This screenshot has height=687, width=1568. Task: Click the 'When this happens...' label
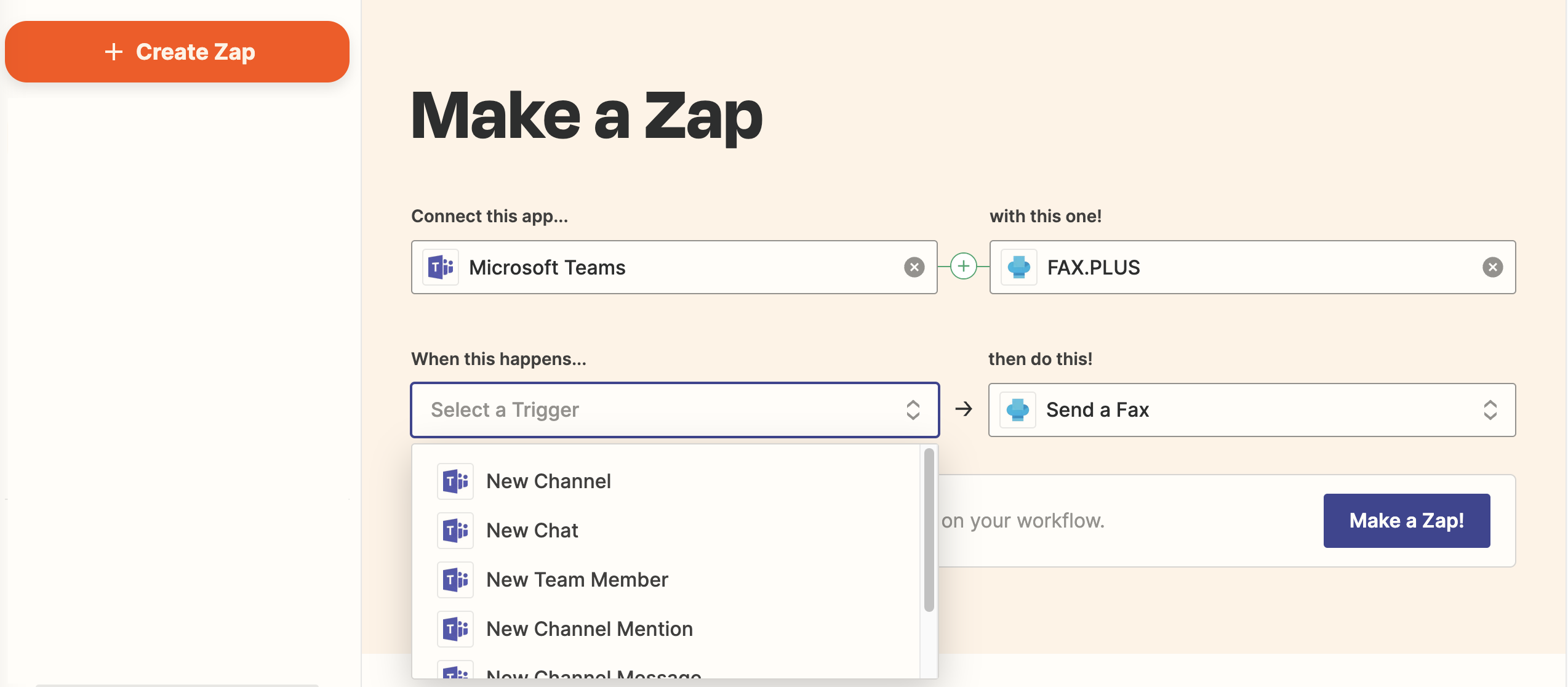pyautogui.click(x=499, y=360)
